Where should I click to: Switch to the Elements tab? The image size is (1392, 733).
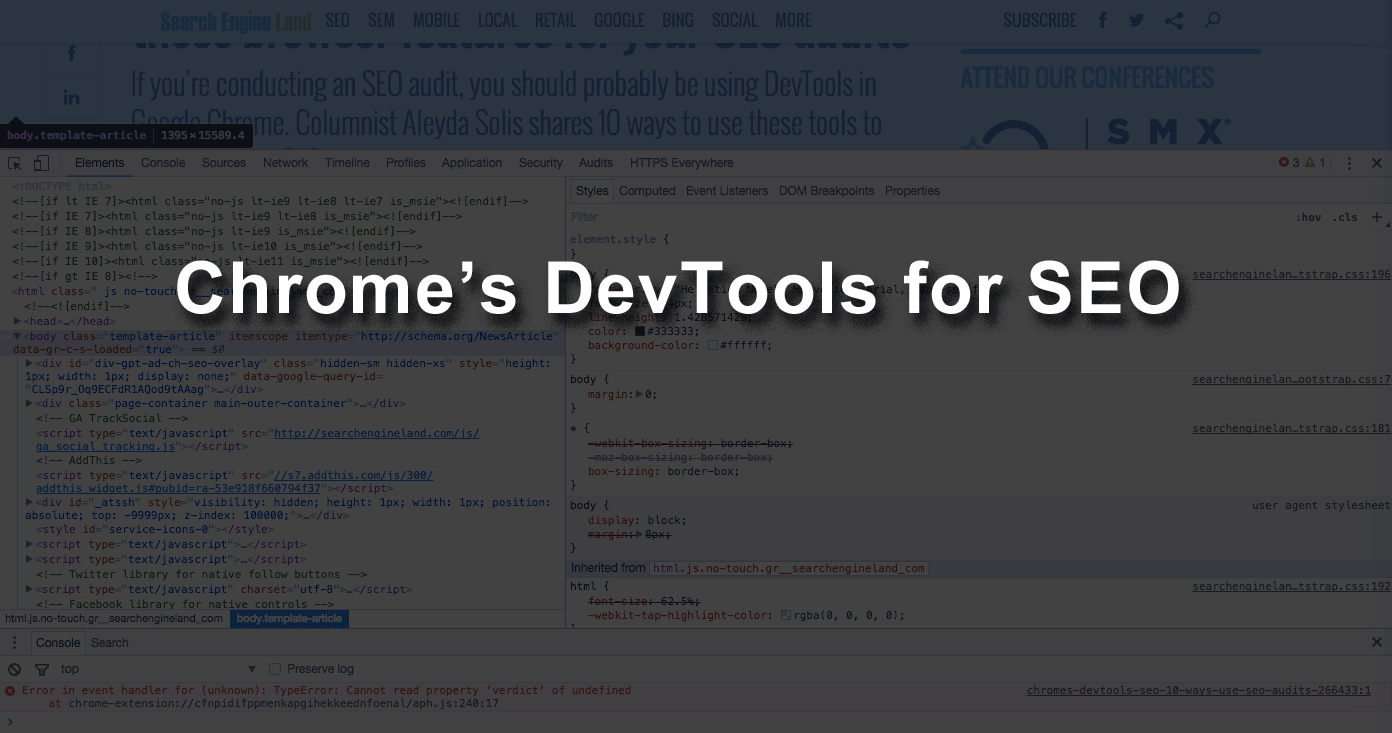[x=100, y=163]
